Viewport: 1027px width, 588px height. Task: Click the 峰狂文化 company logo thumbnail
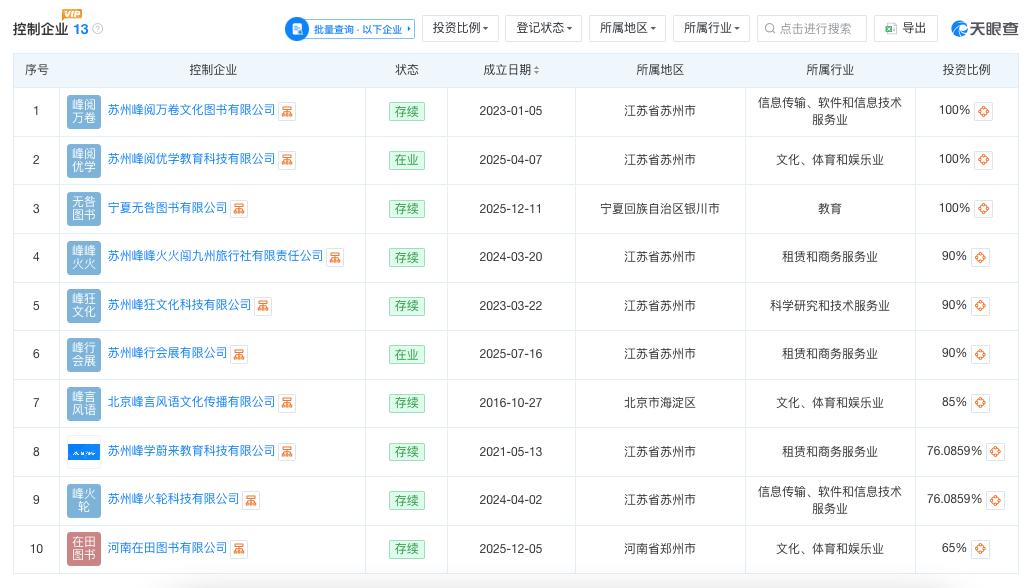84,306
